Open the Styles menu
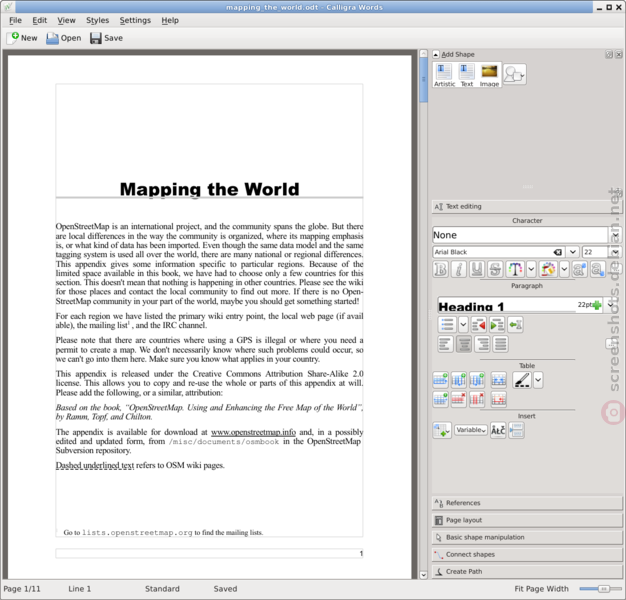626x600 pixels. (97, 20)
